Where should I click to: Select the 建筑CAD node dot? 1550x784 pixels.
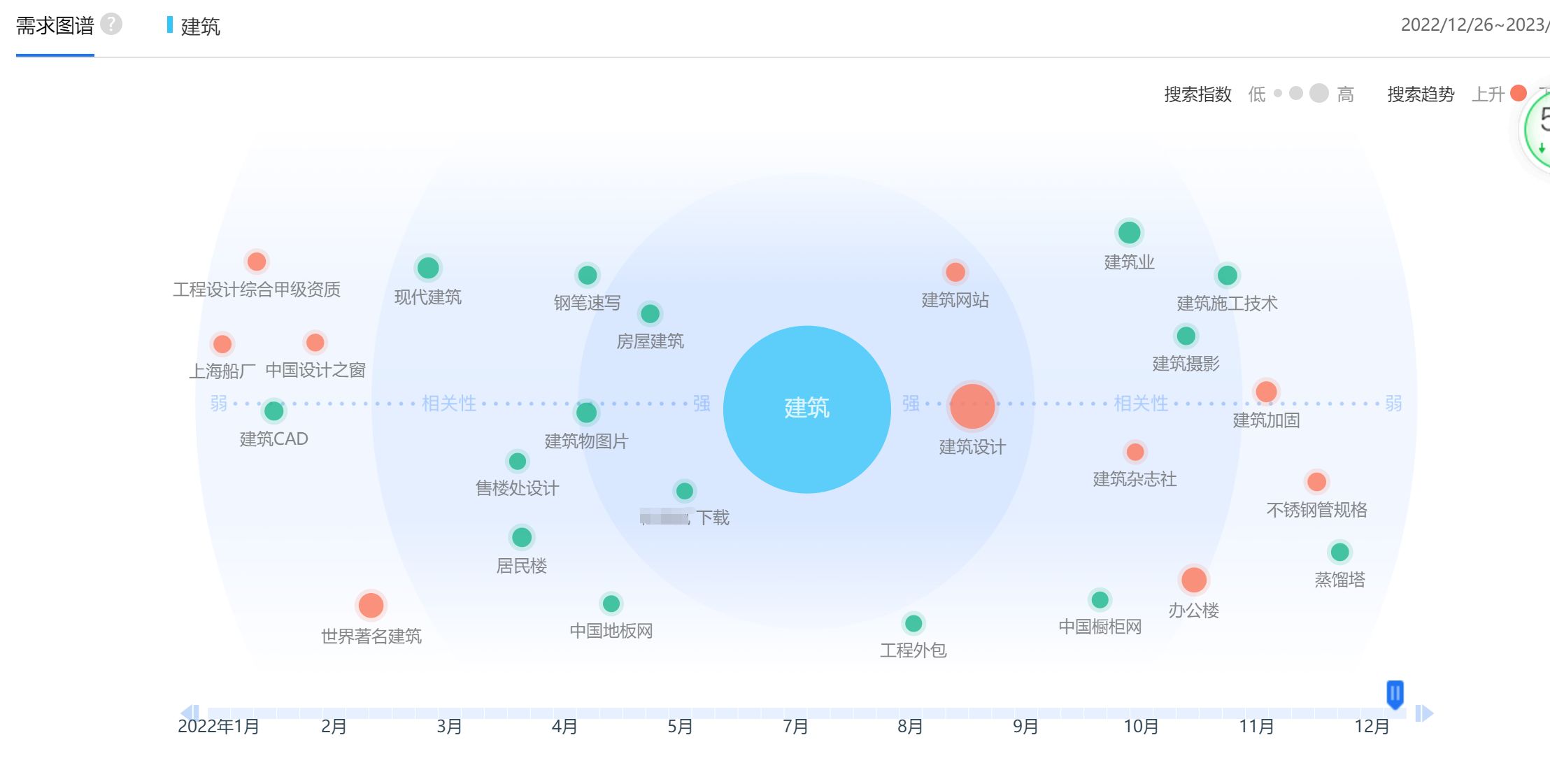[273, 411]
